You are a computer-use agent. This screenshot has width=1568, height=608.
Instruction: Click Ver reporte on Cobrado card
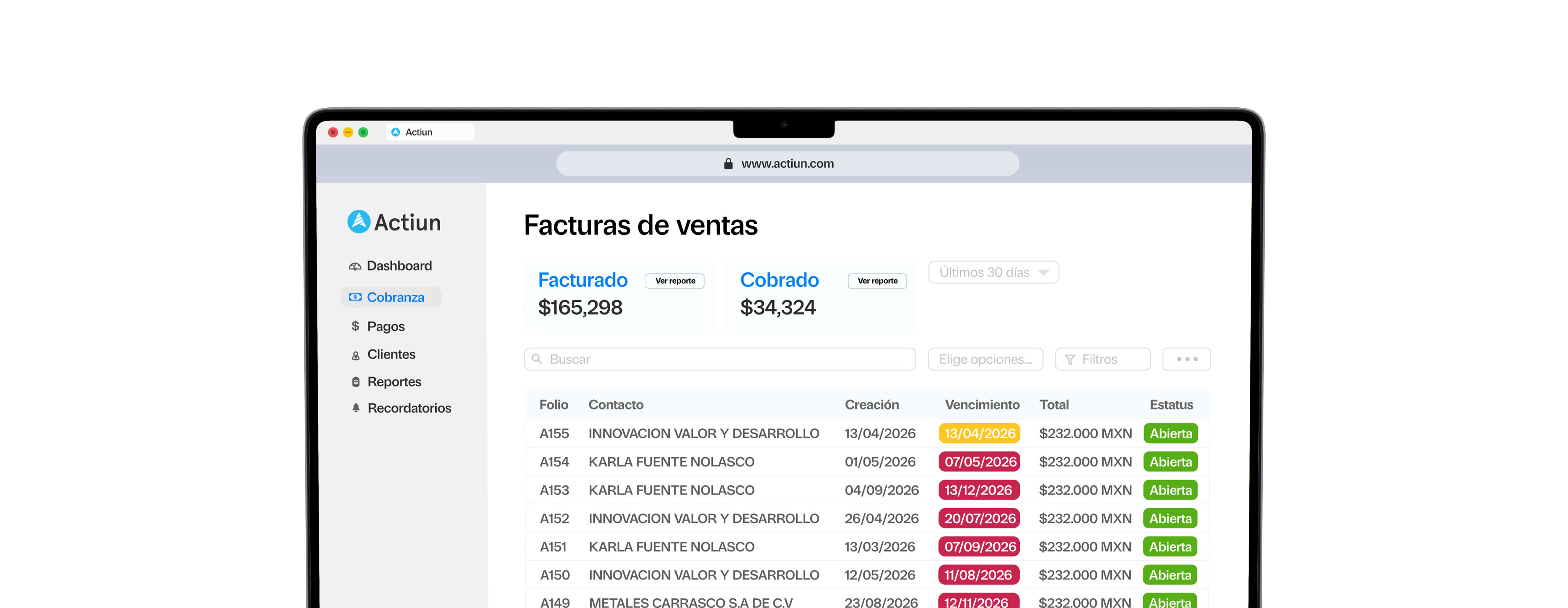pyautogui.click(x=877, y=281)
